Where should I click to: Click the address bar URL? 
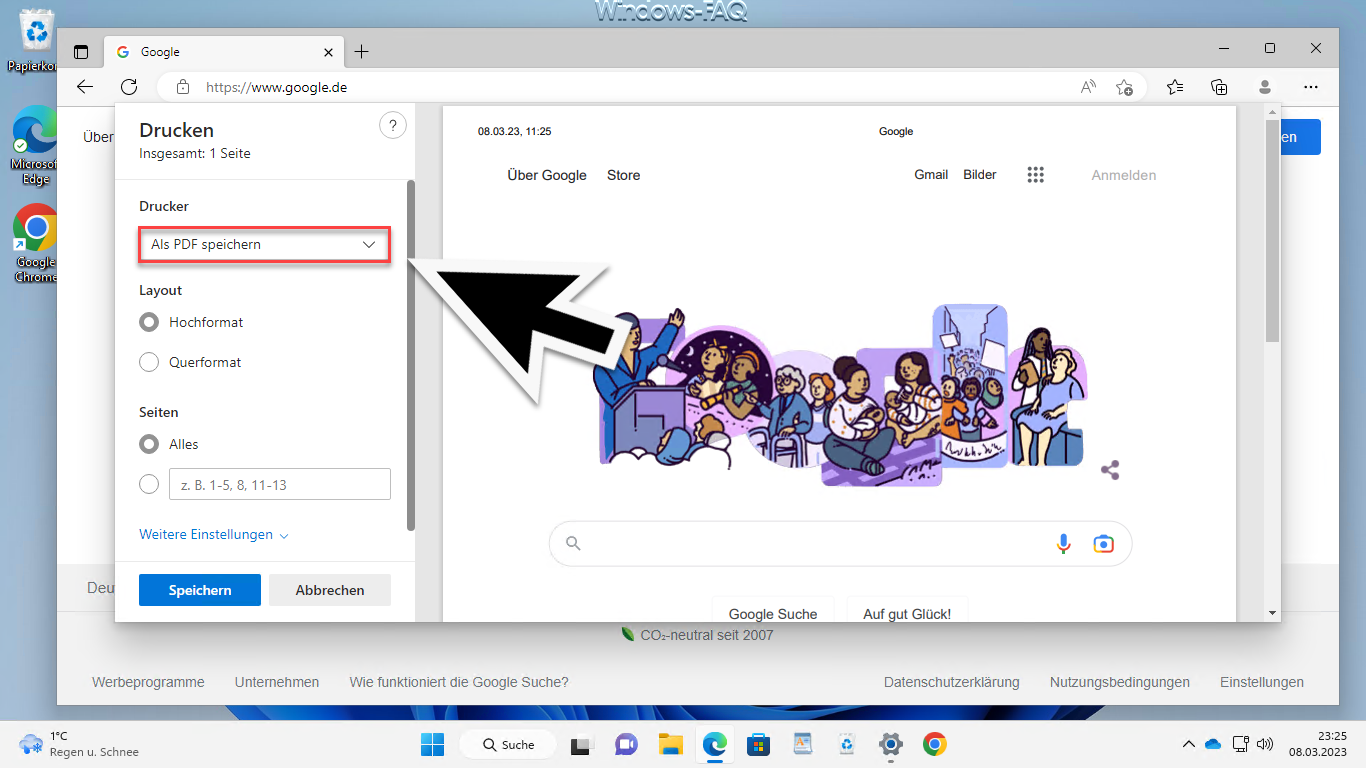click(x=277, y=87)
